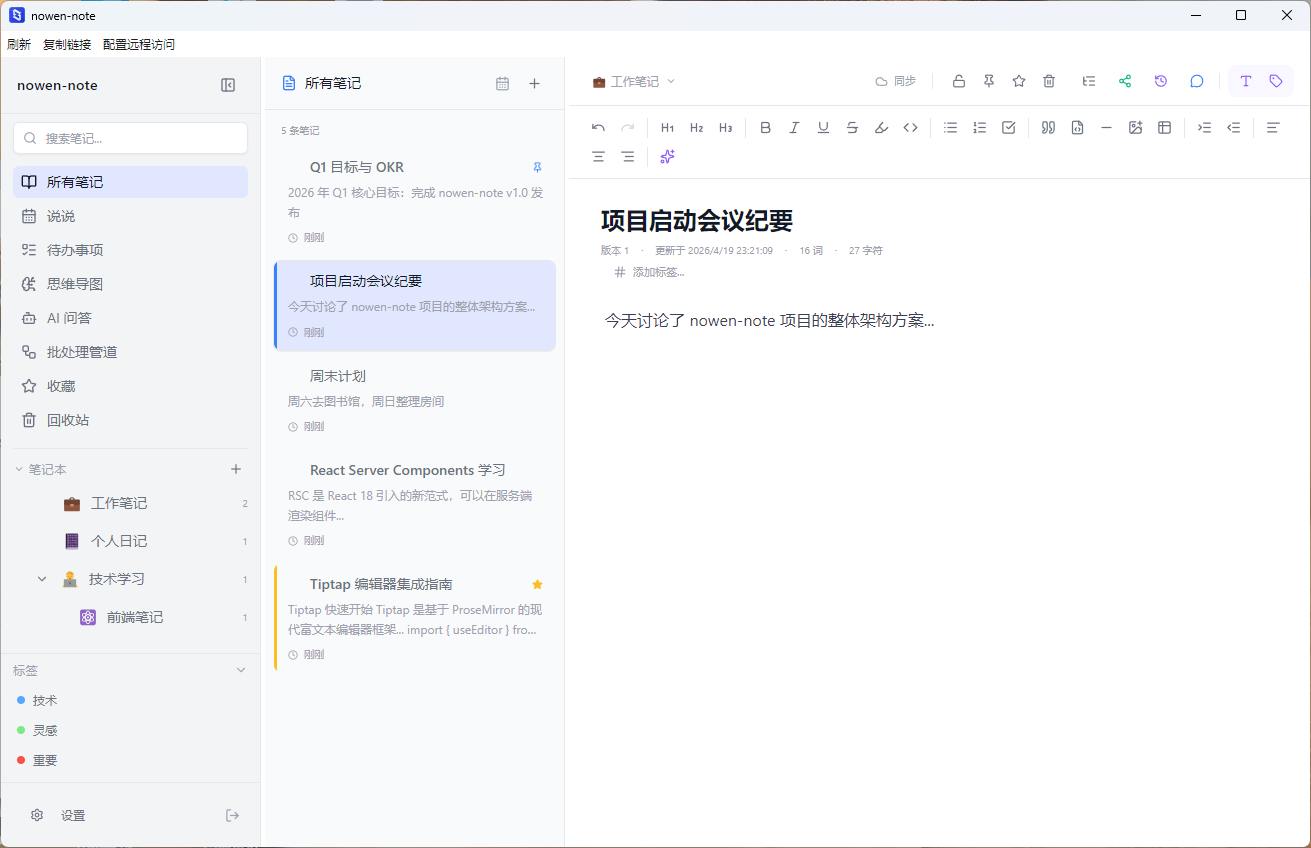Click the 同步 sync button
Viewport: 1311px width, 848px height.
895,81
